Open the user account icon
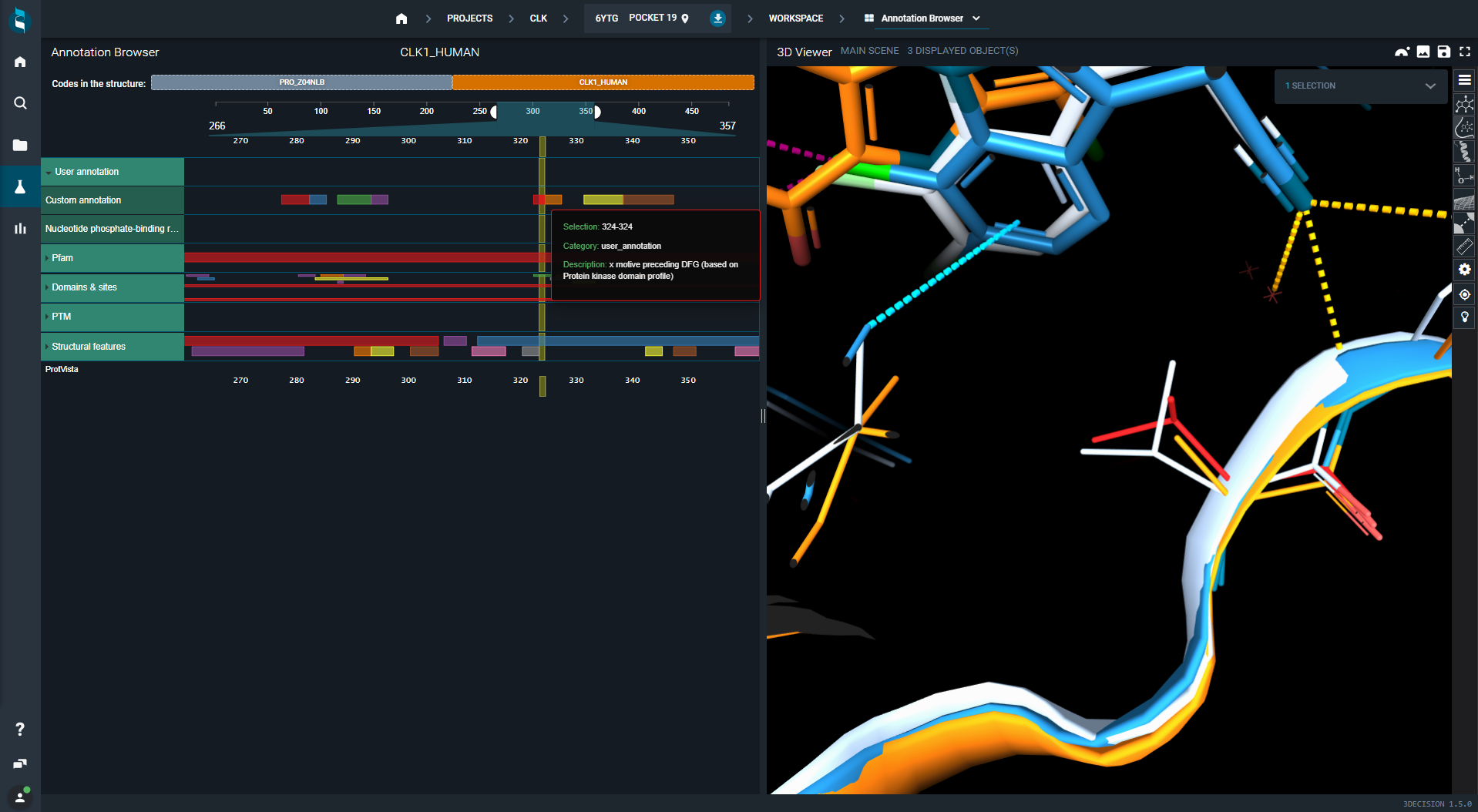Viewport: 1478px width, 812px height. (x=20, y=796)
